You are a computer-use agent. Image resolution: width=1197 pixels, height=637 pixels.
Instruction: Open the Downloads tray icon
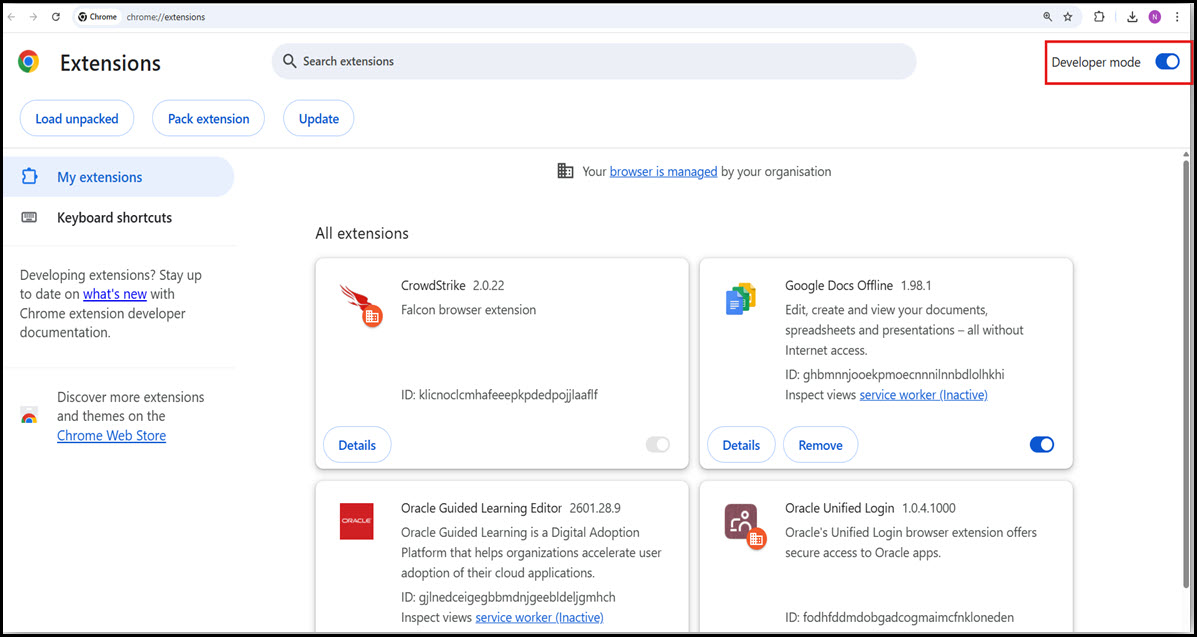click(x=1133, y=17)
